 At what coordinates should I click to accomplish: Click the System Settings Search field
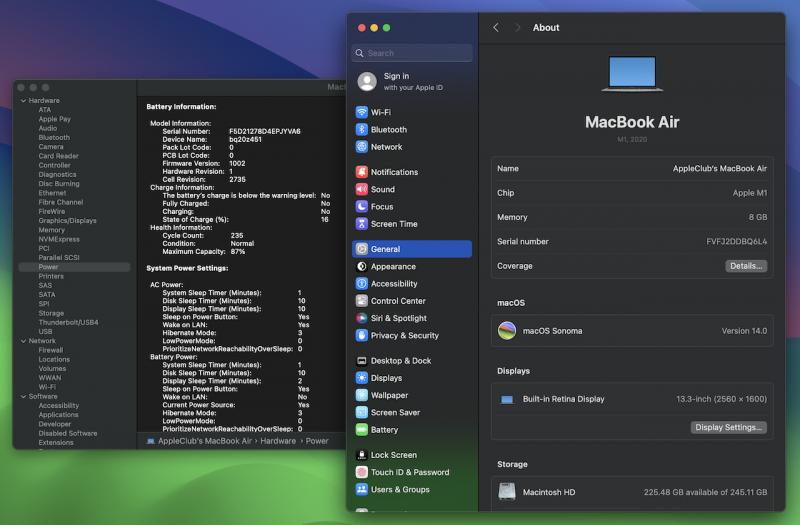click(412, 53)
